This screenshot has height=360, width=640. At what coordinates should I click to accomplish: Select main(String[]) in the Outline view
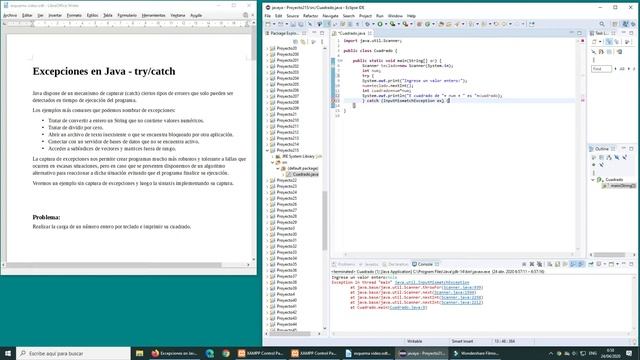619,186
